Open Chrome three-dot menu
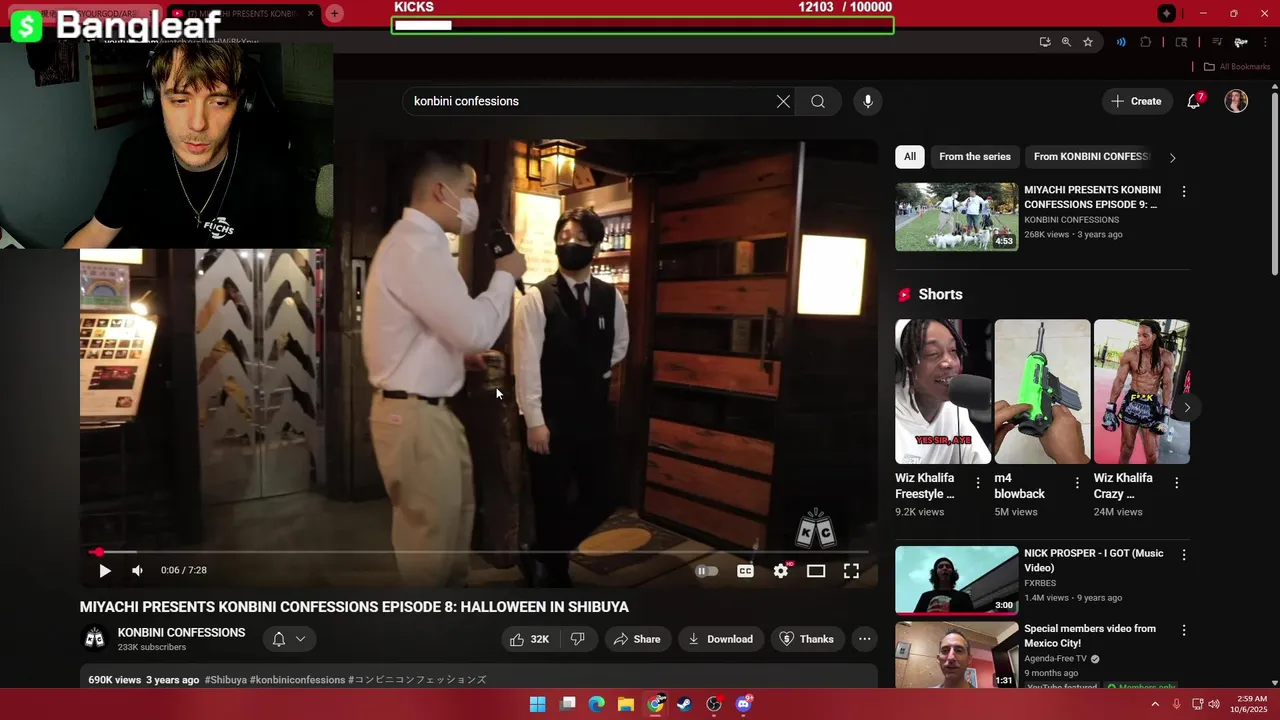The height and width of the screenshot is (720, 1280). (x=1264, y=42)
